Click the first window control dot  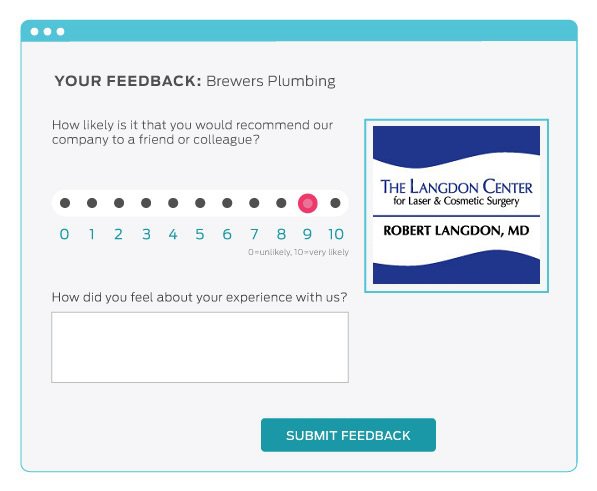pyautogui.click(x=34, y=31)
